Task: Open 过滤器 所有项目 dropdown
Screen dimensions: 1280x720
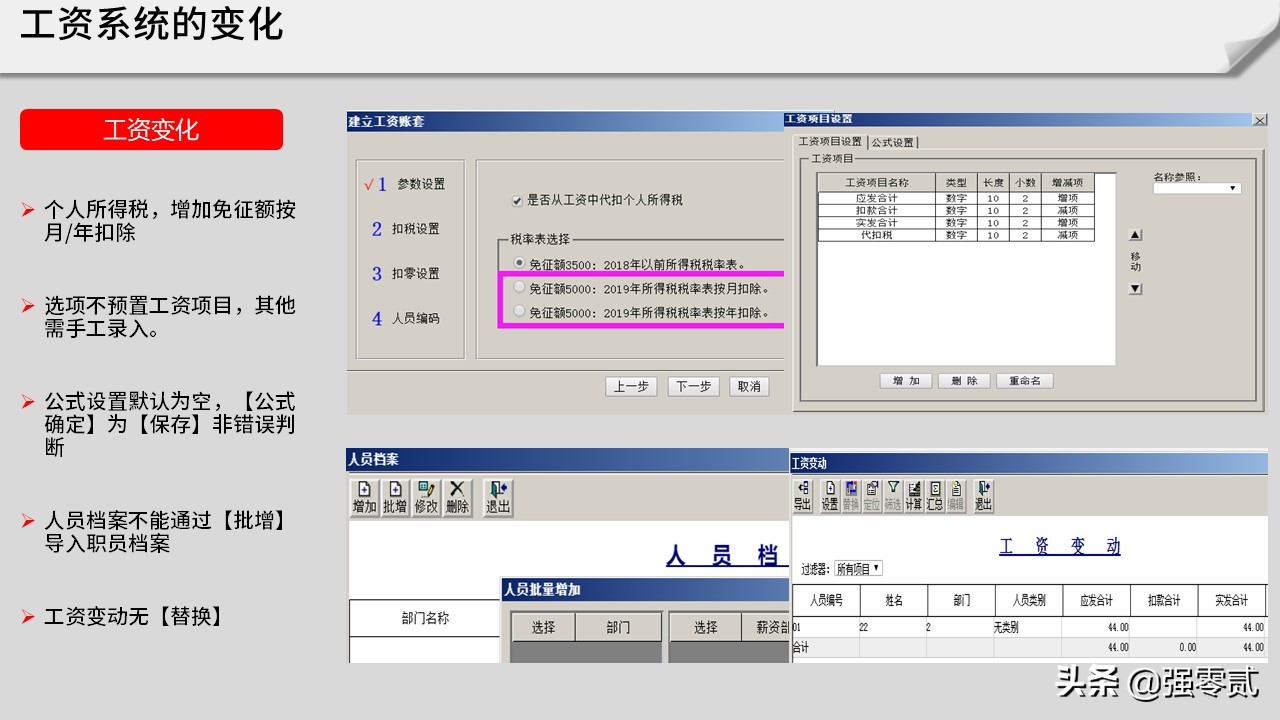Action: 859,569
